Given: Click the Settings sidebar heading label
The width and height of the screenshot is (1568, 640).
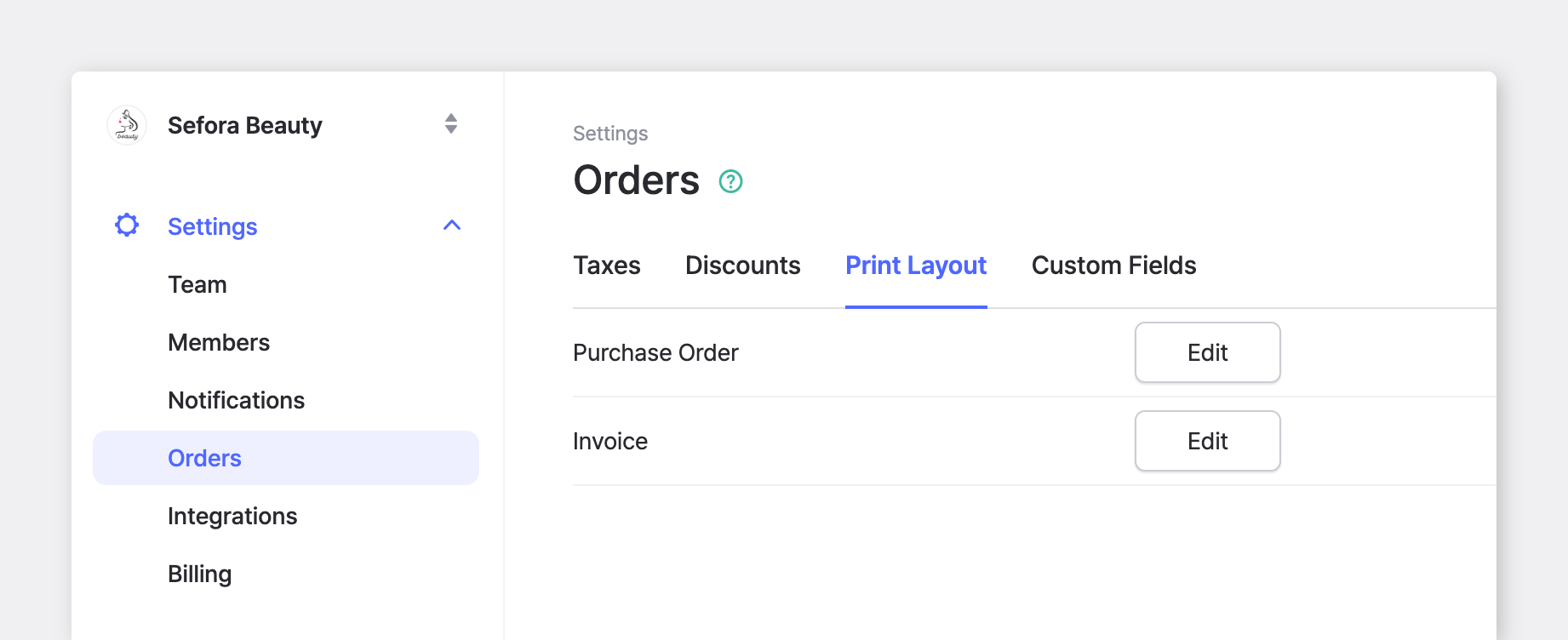Looking at the screenshot, I should (213, 226).
